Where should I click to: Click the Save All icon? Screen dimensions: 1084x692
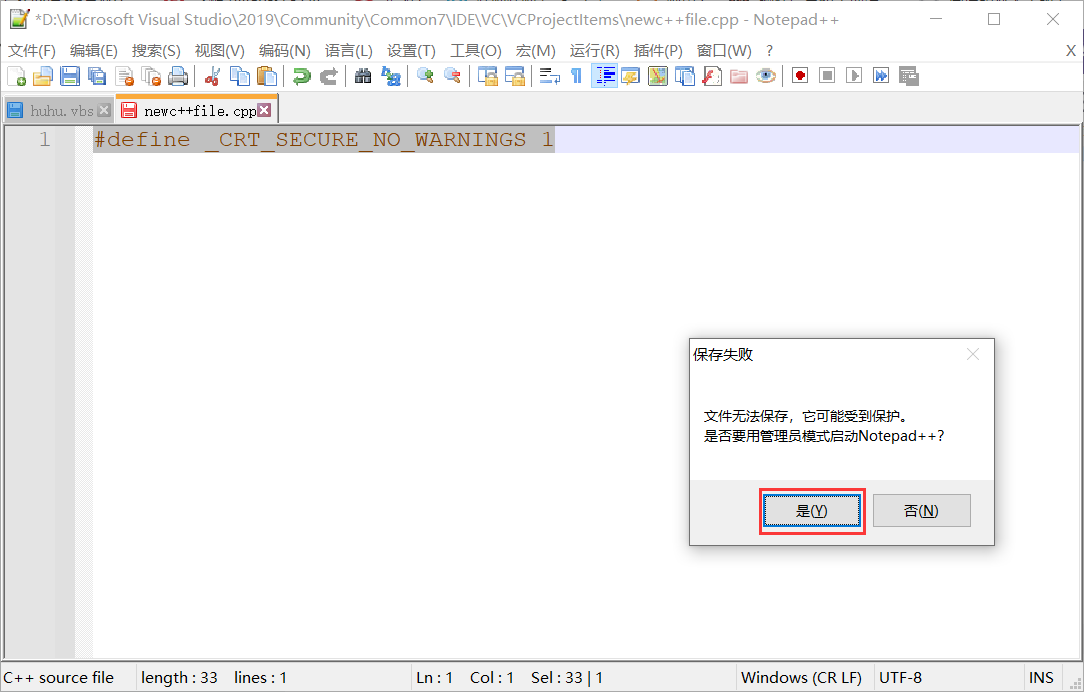[96, 75]
